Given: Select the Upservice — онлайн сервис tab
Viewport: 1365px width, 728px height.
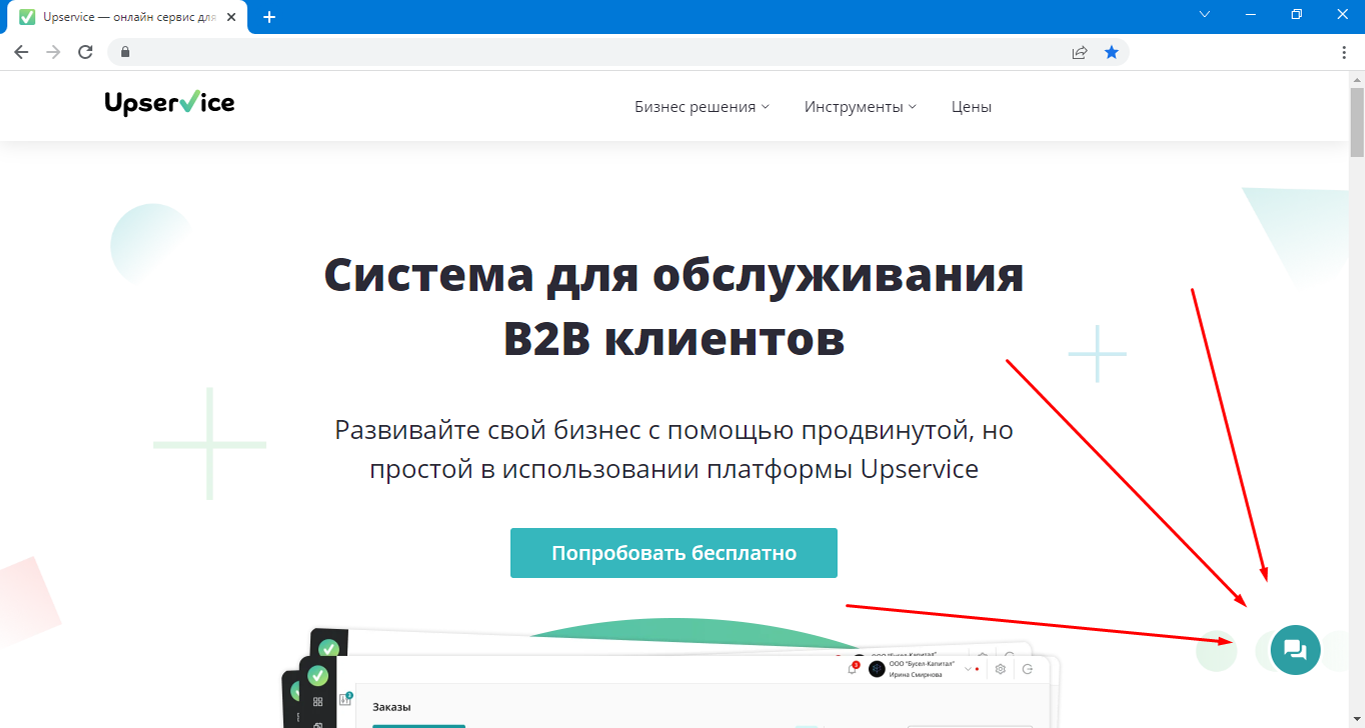Looking at the screenshot, I should 125,17.
